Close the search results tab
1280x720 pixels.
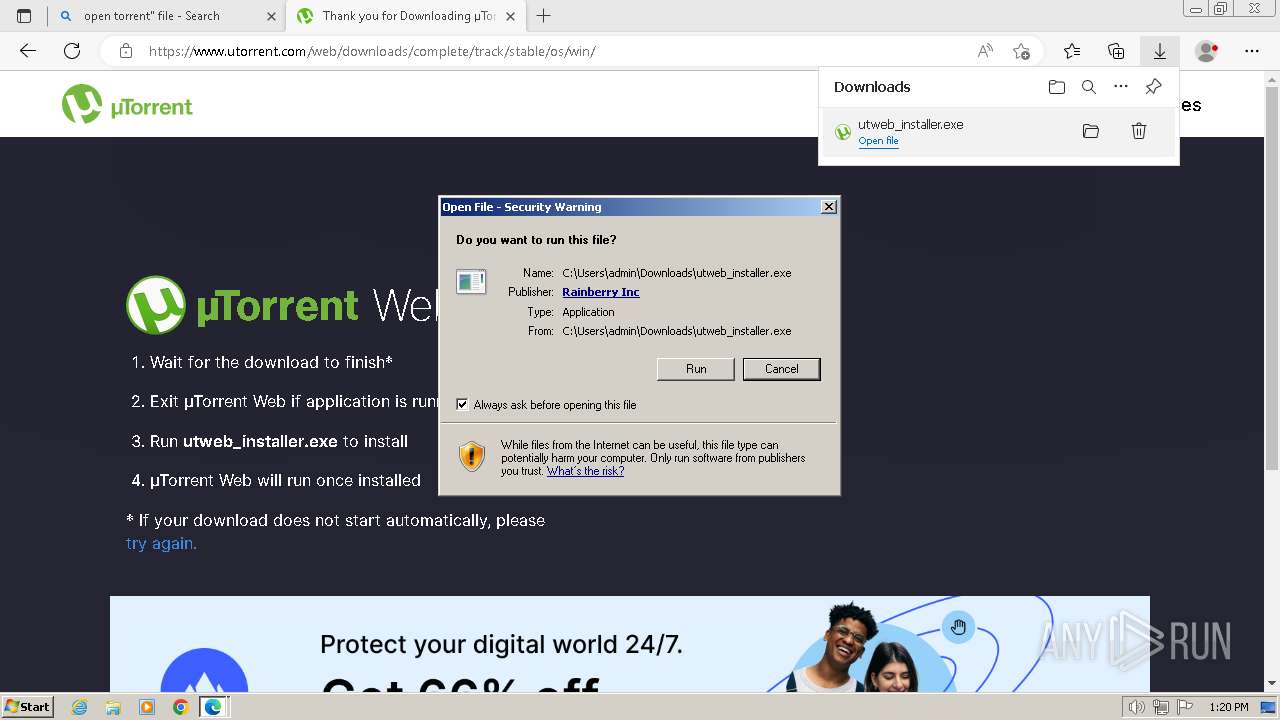point(272,16)
